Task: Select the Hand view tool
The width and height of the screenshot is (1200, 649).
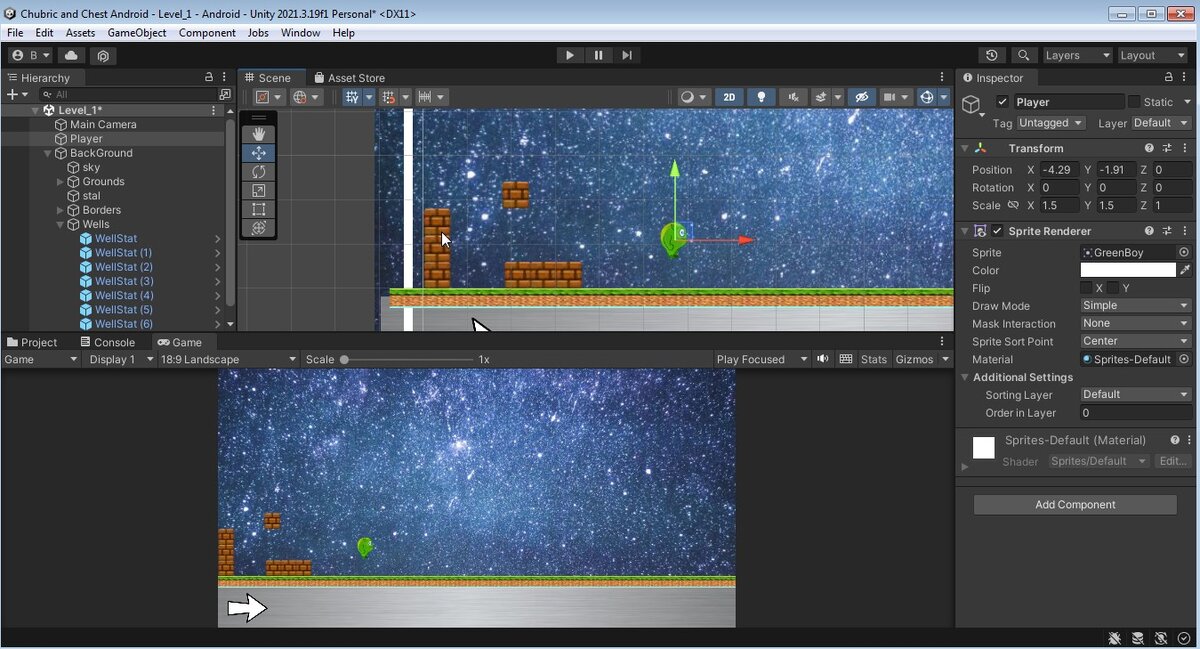Action: pyautogui.click(x=258, y=134)
